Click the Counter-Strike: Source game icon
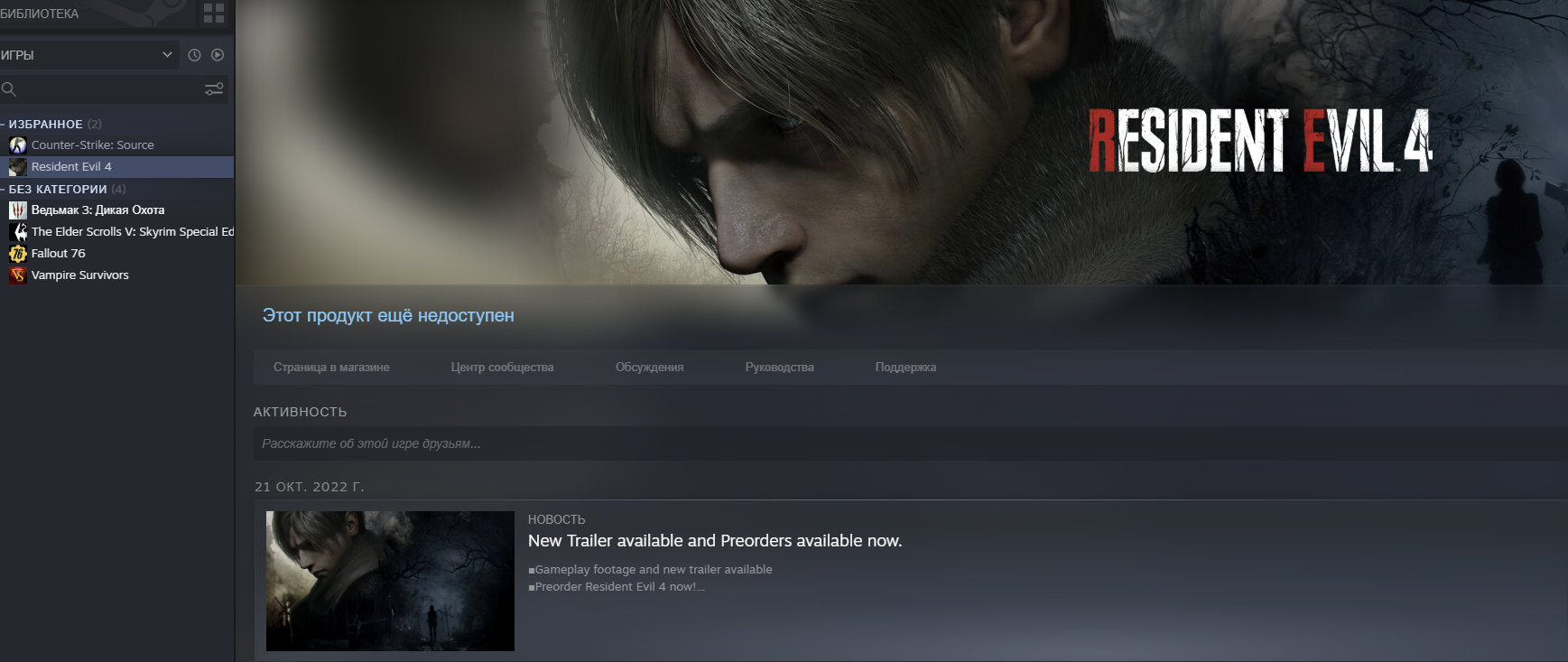This screenshot has width=1568, height=662. [18, 145]
